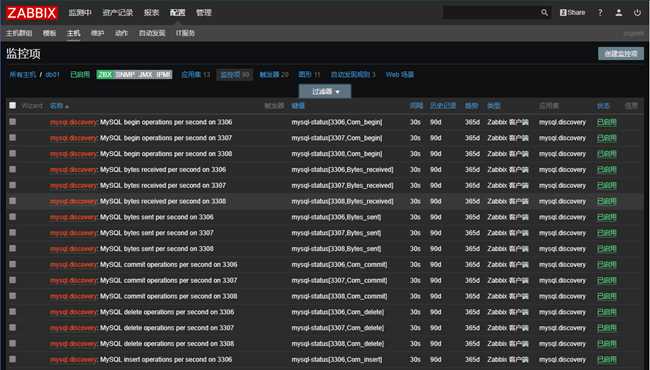Open the 所有主机 breadcrumb link
This screenshot has height=370, width=650.
tap(23, 75)
